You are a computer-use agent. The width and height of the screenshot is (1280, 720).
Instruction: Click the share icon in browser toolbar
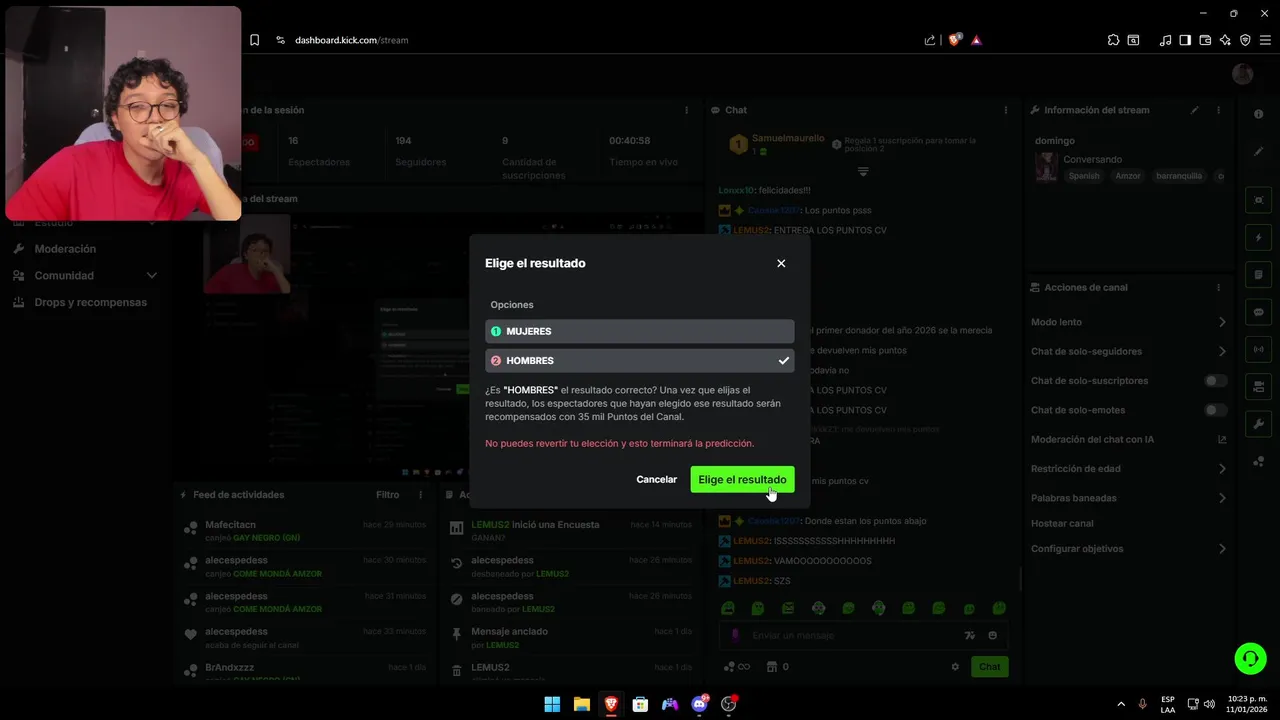(930, 40)
